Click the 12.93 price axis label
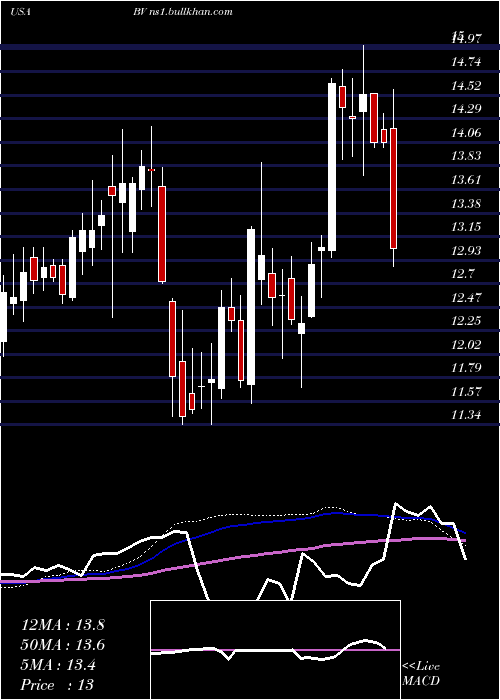The image size is (500, 700). 466,250
